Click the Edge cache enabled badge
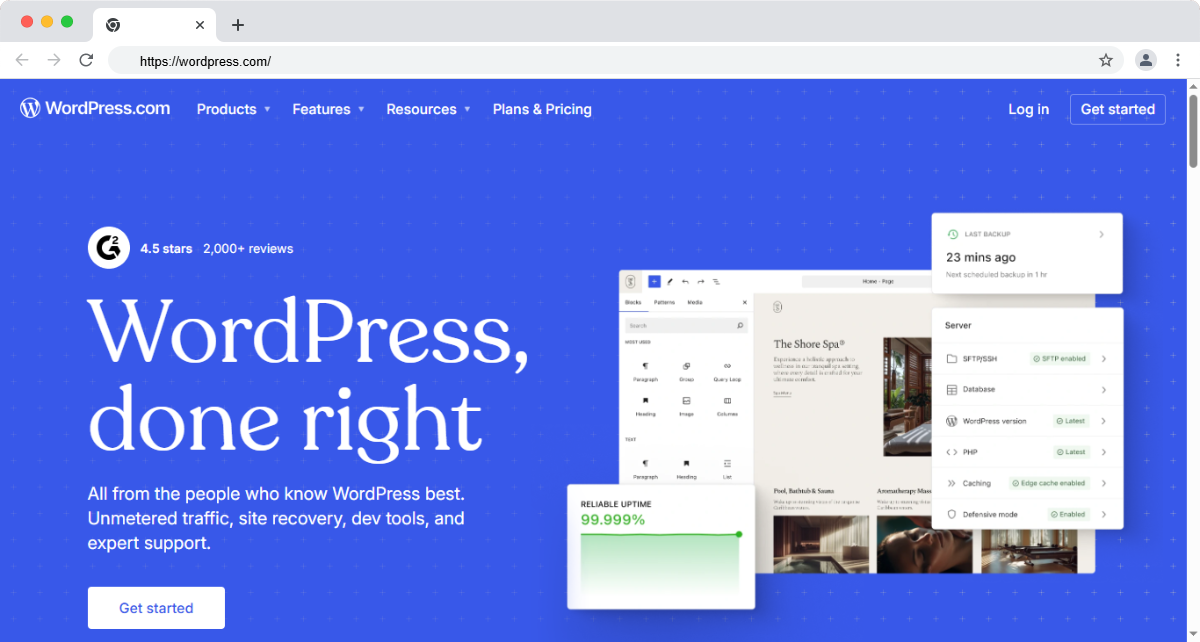Viewport: 1200px width, 642px height. click(x=1050, y=483)
